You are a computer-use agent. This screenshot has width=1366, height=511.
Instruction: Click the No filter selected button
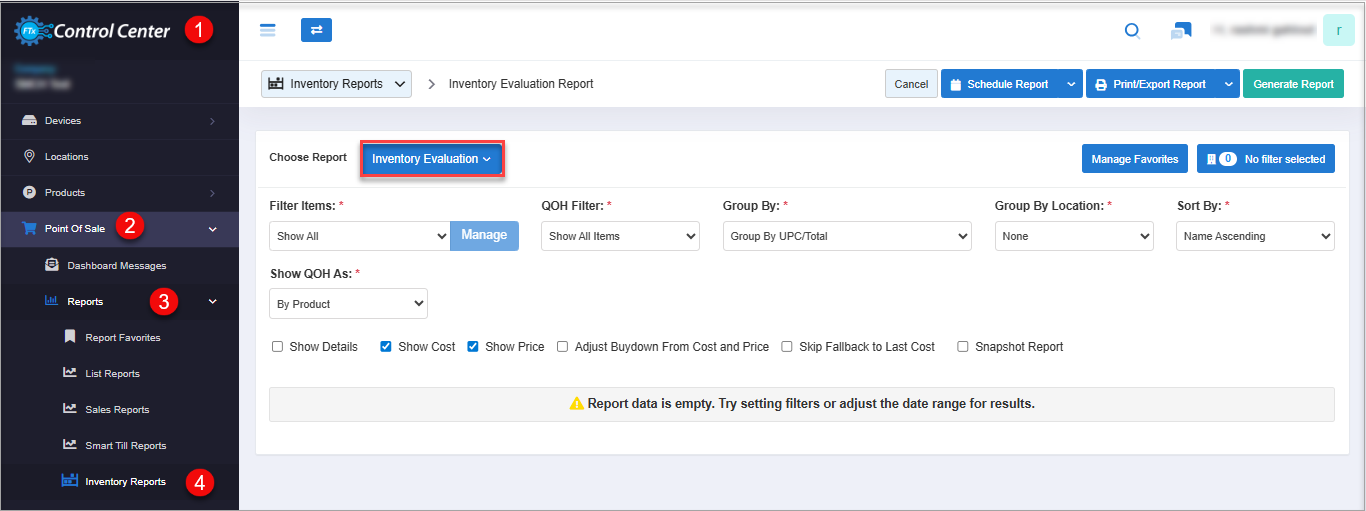[1265, 159]
